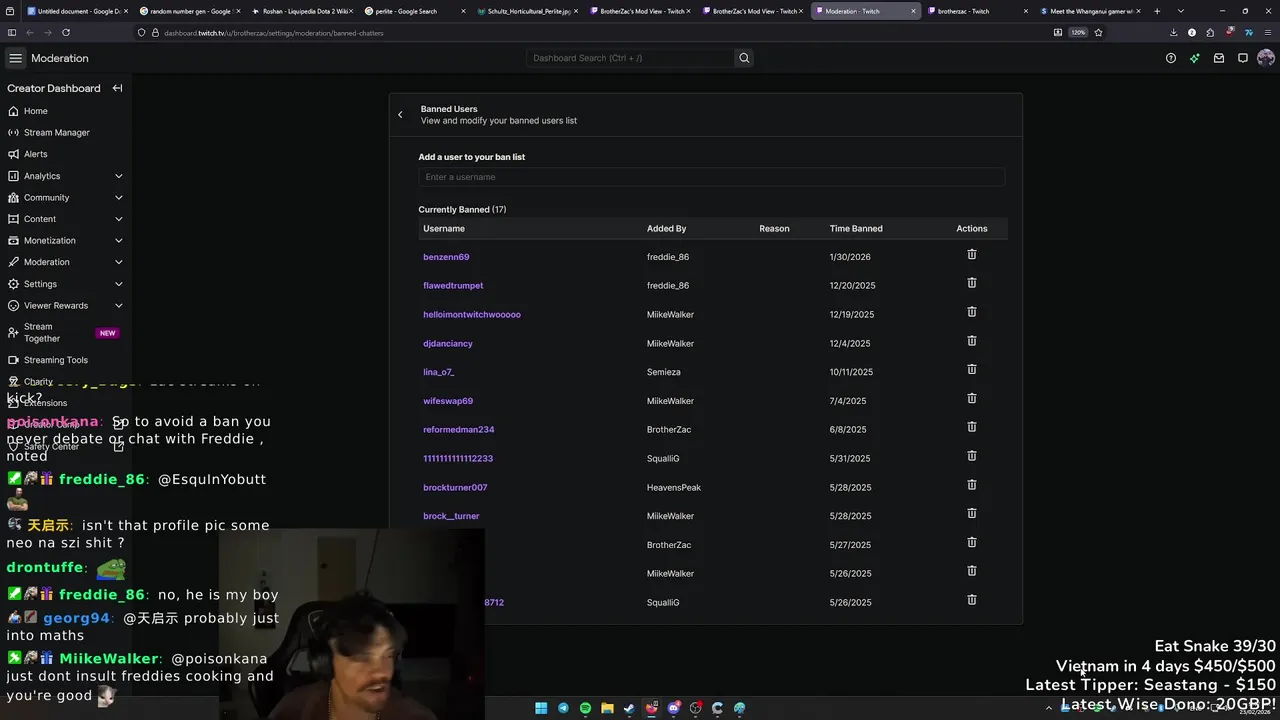Unban benzenn69 with trash icon

click(971, 255)
